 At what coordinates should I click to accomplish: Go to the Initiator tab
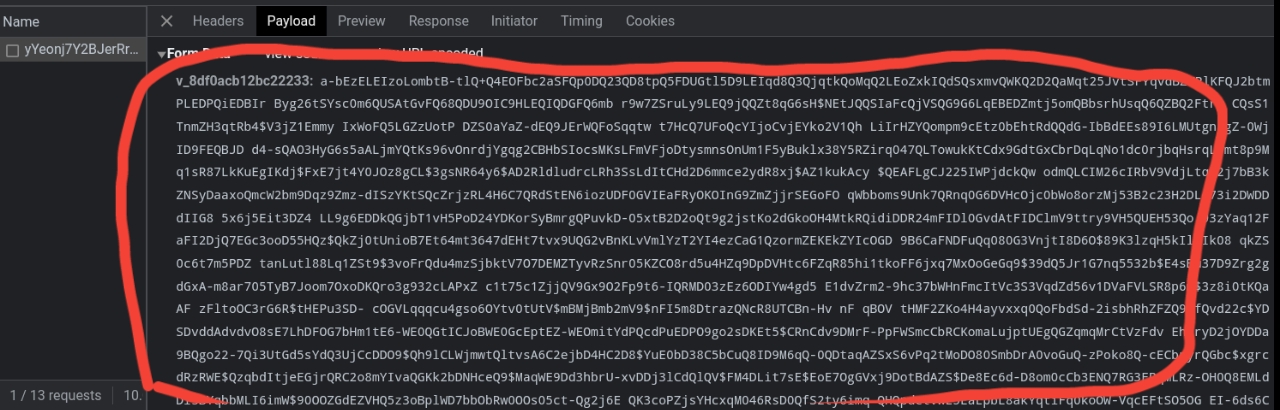click(x=514, y=21)
